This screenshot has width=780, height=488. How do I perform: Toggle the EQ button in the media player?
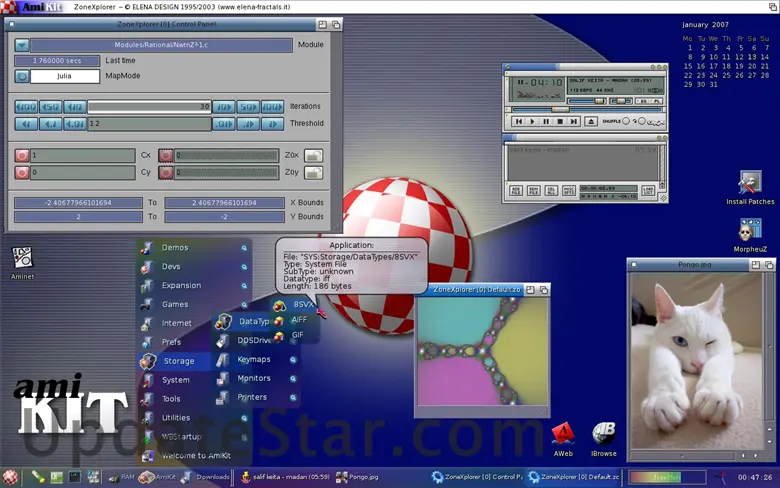pos(643,101)
